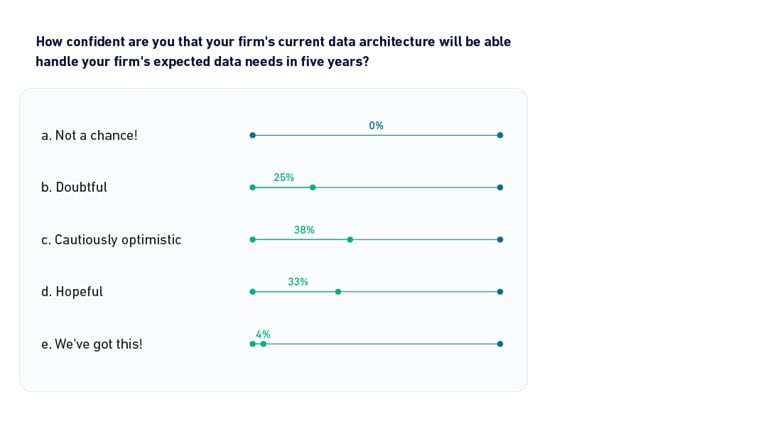
Task: Click the 25% value label
Action: click(284, 178)
